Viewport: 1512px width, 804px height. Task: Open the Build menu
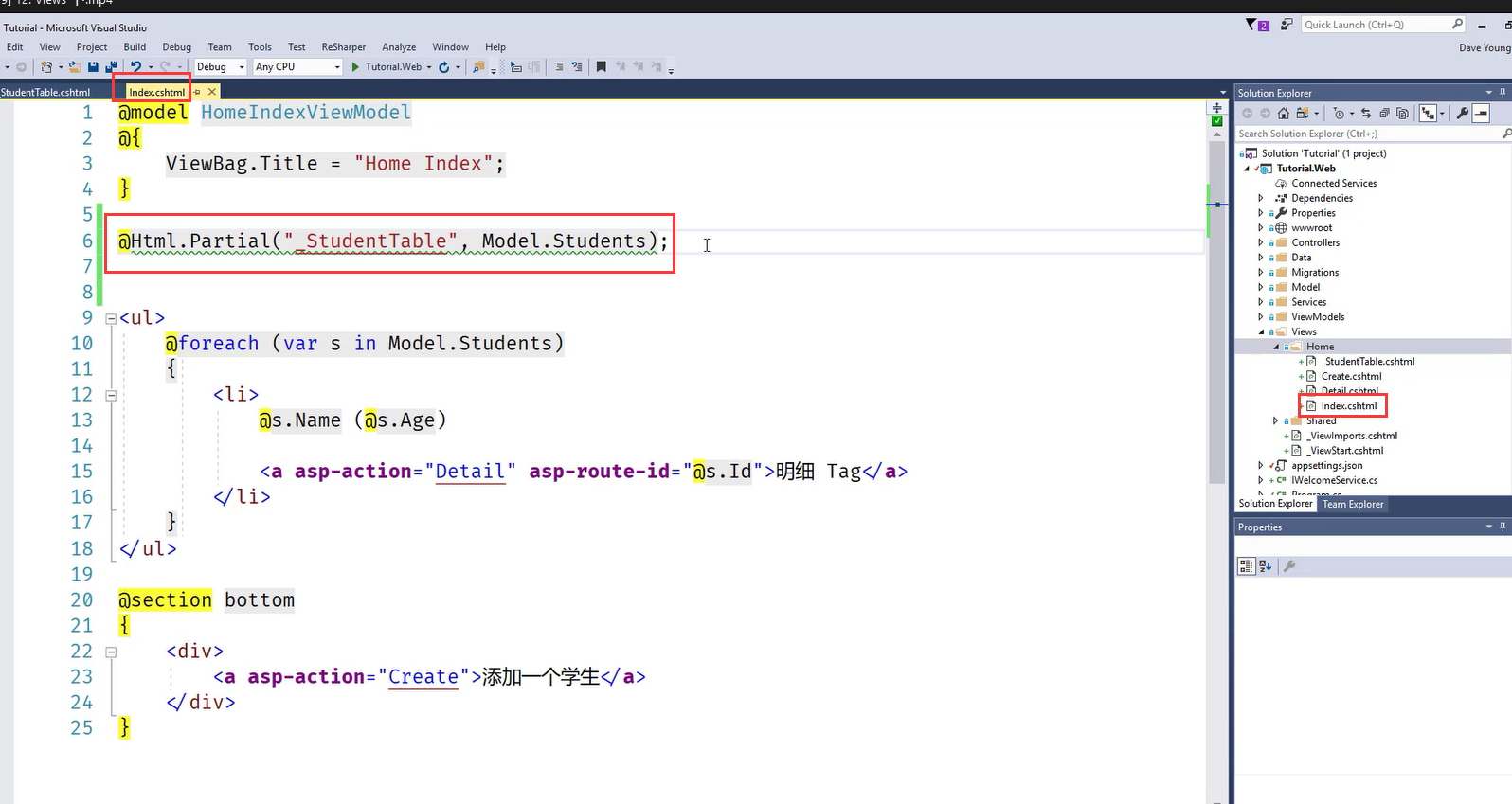pyautogui.click(x=135, y=46)
